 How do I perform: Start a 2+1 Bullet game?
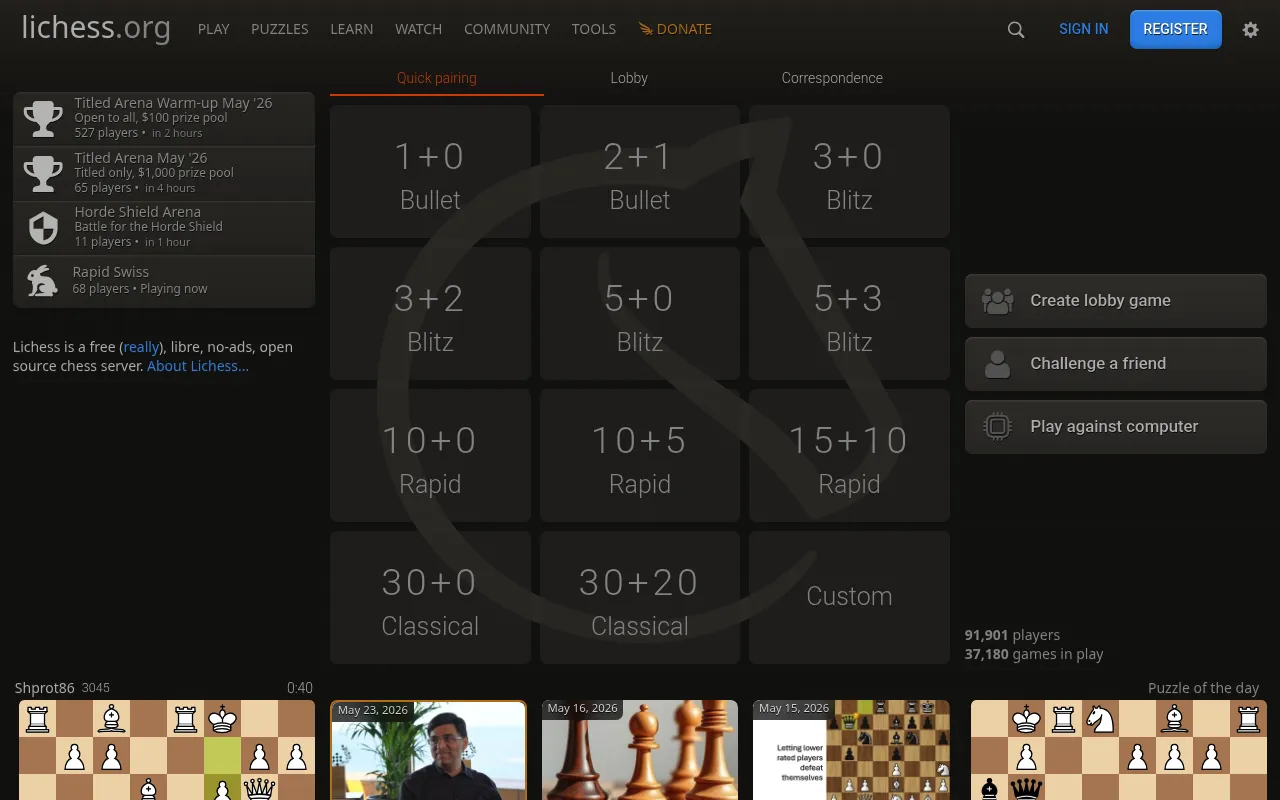(640, 172)
